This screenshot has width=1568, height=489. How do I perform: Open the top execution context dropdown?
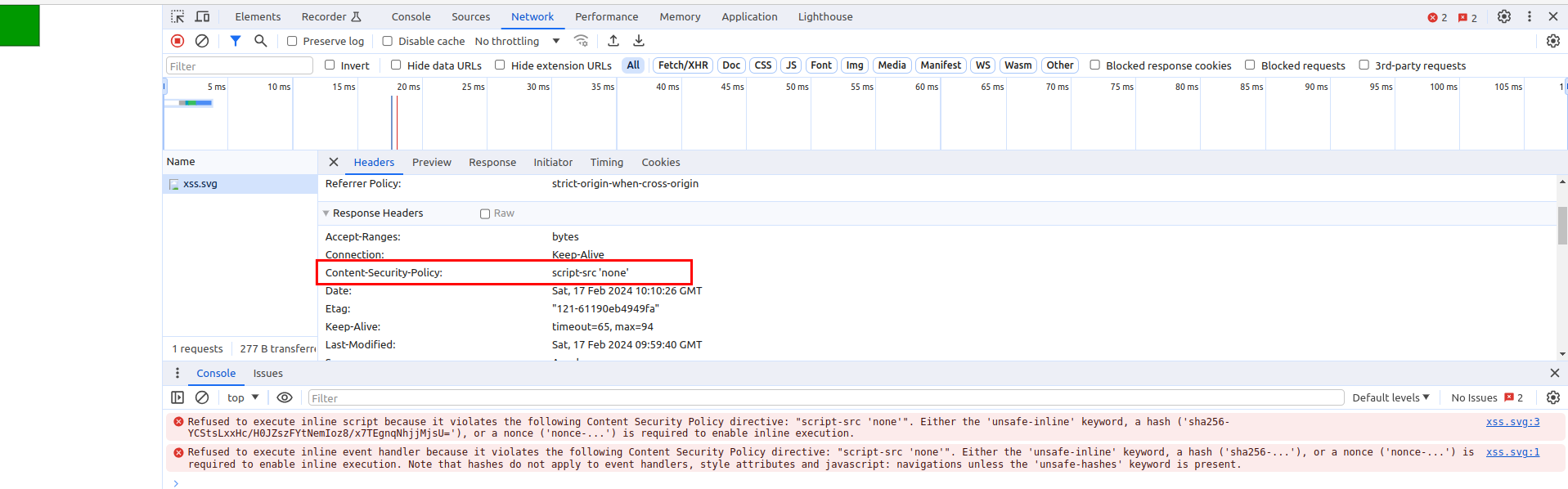point(243,397)
